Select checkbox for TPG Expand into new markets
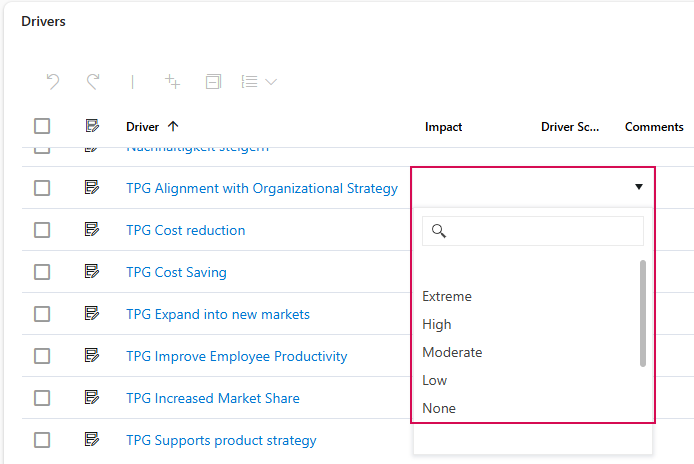Image resolution: width=694 pixels, height=464 pixels. pyautogui.click(x=42, y=314)
